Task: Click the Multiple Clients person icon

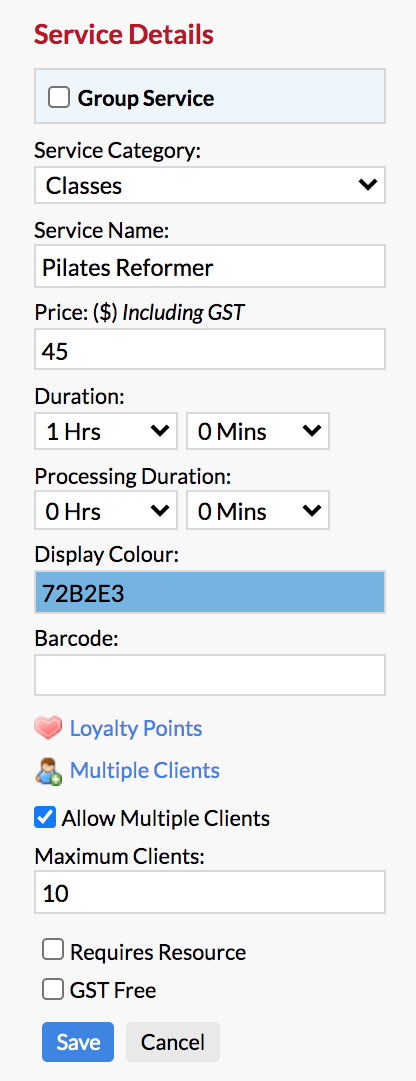Action: (x=48, y=771)
